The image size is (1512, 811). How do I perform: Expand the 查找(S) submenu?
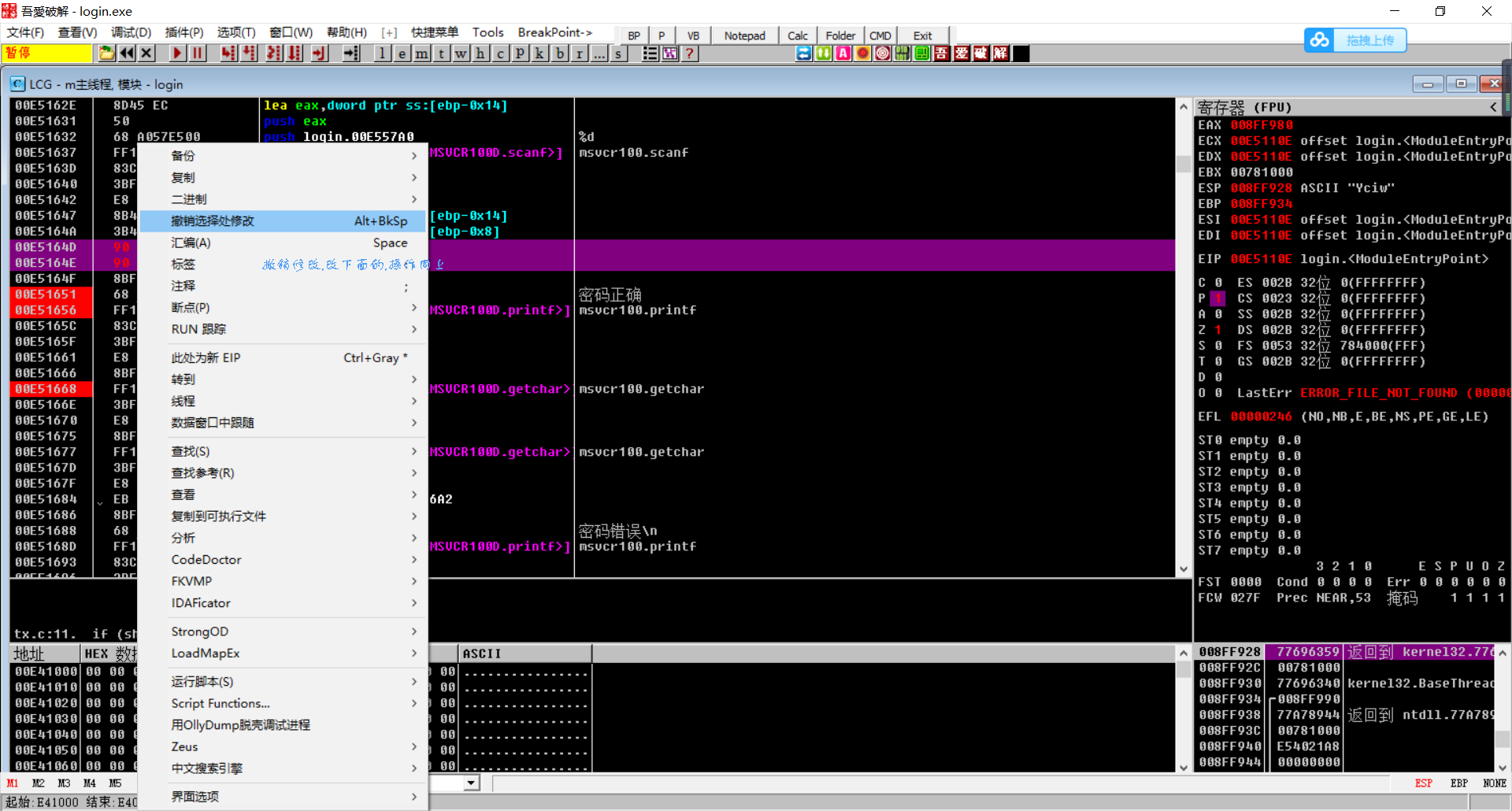click(283, 451)
